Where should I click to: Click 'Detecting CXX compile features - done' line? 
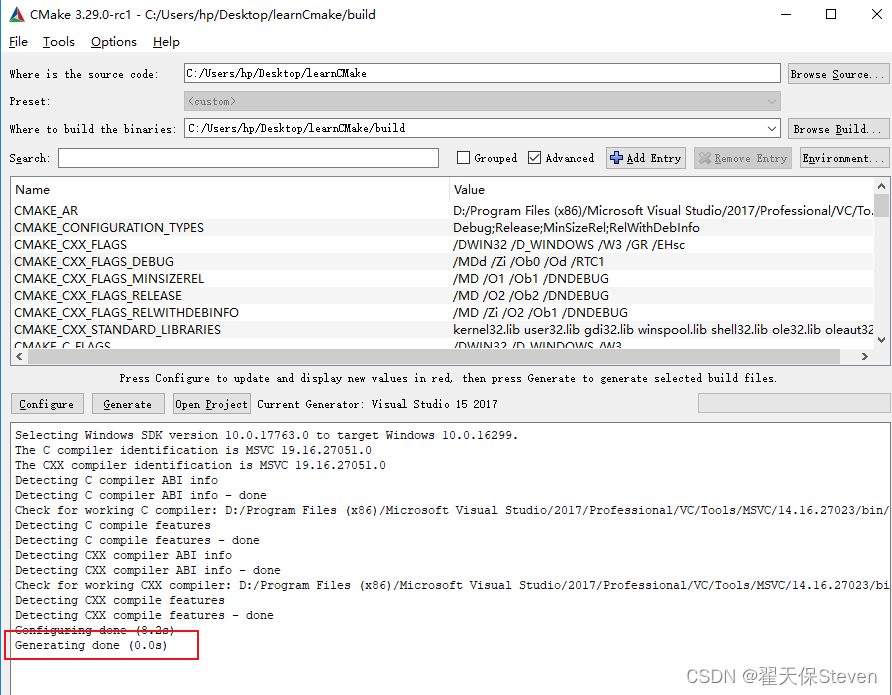click(144, 615)
